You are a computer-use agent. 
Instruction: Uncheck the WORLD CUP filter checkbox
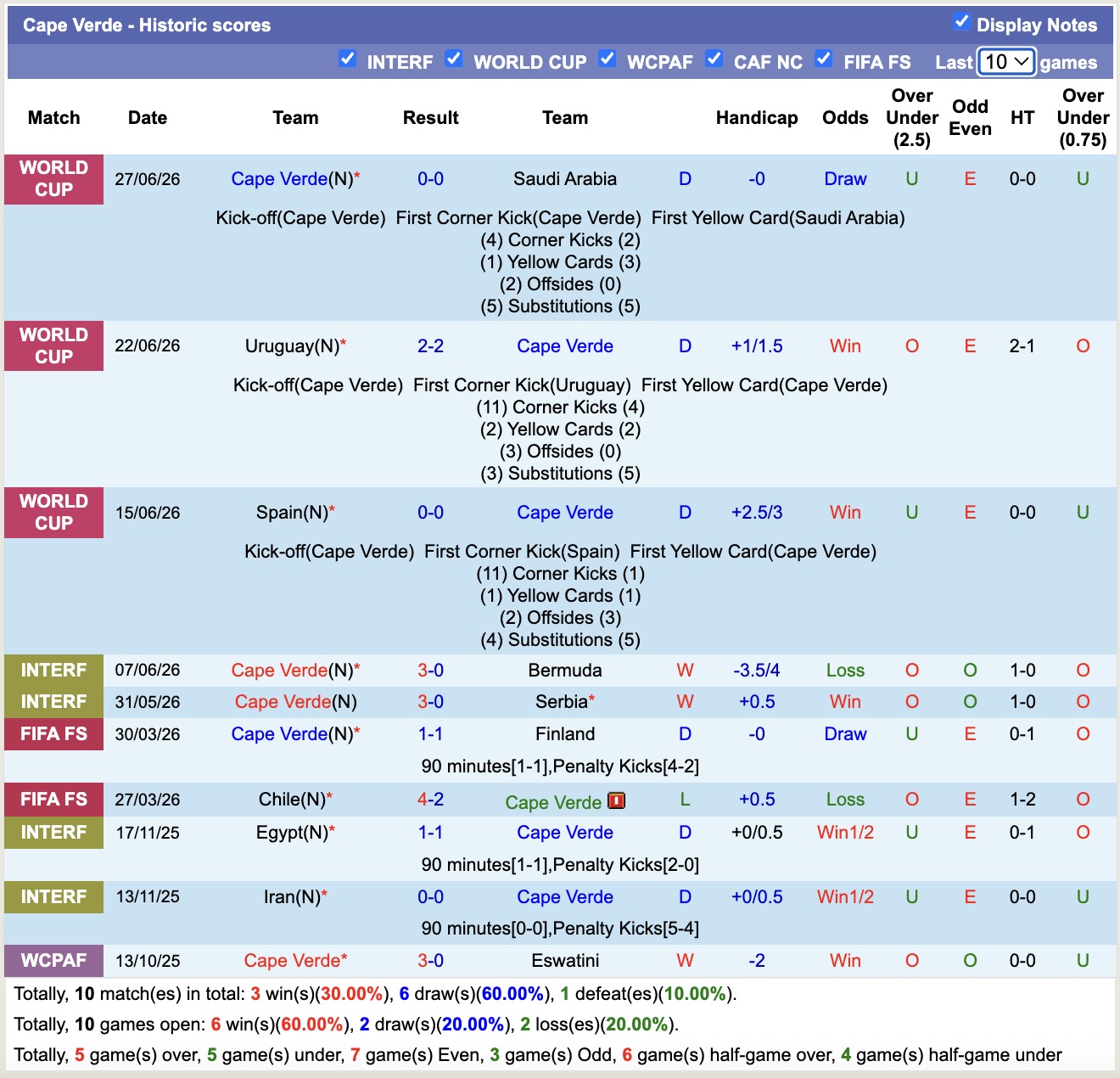point(454,59)
